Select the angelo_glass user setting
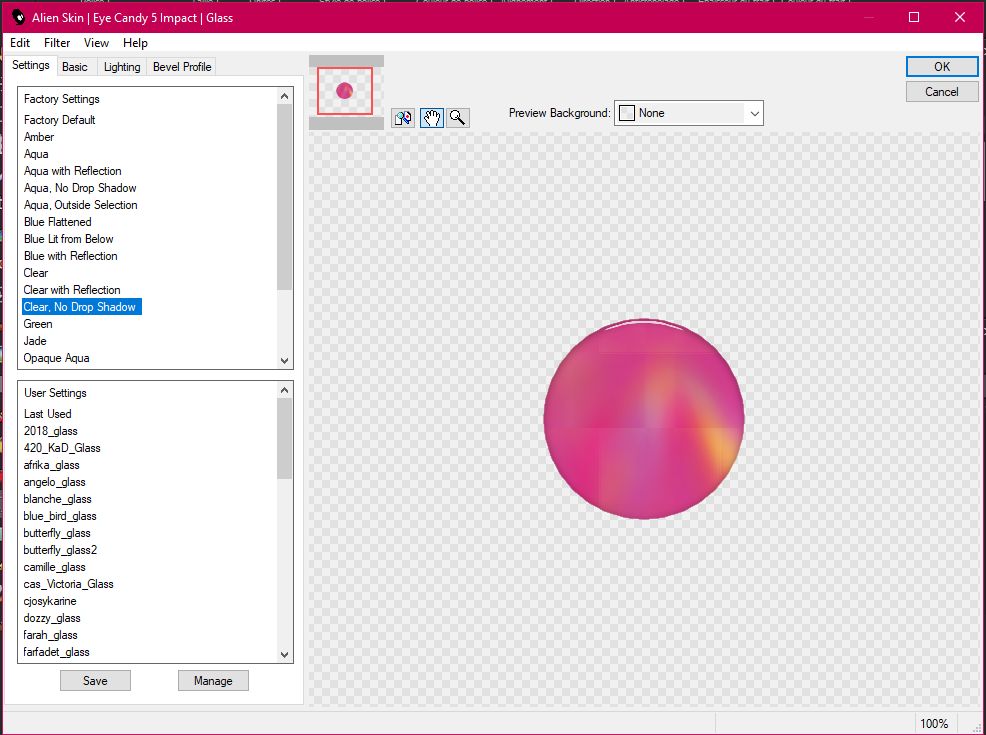This screenshot has height=735, width=986. point(55,482)
